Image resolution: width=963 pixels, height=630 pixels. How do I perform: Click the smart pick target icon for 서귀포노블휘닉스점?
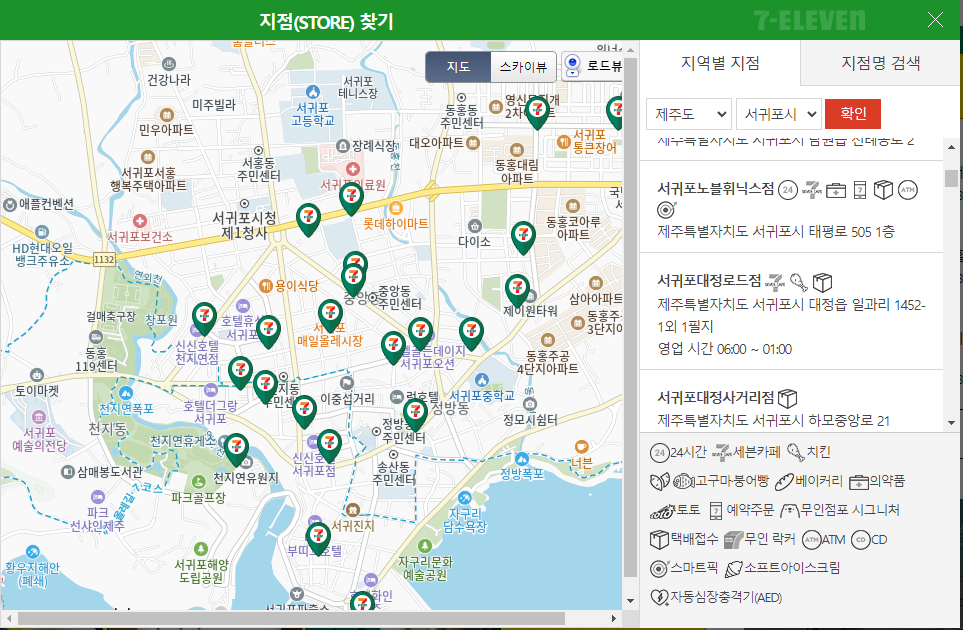666,209
